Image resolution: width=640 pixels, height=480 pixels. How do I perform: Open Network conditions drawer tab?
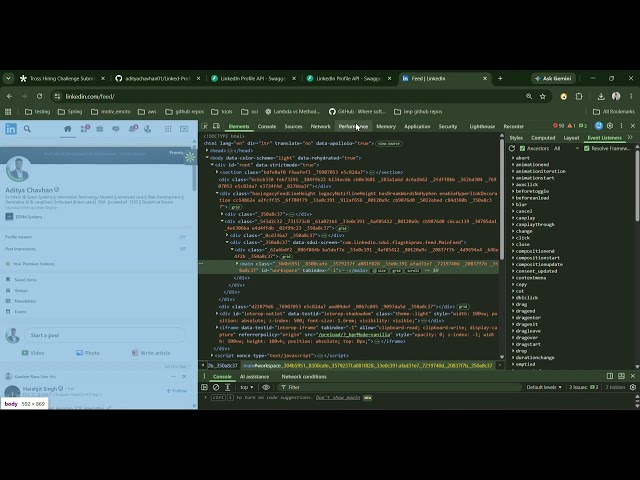point(304,377)
